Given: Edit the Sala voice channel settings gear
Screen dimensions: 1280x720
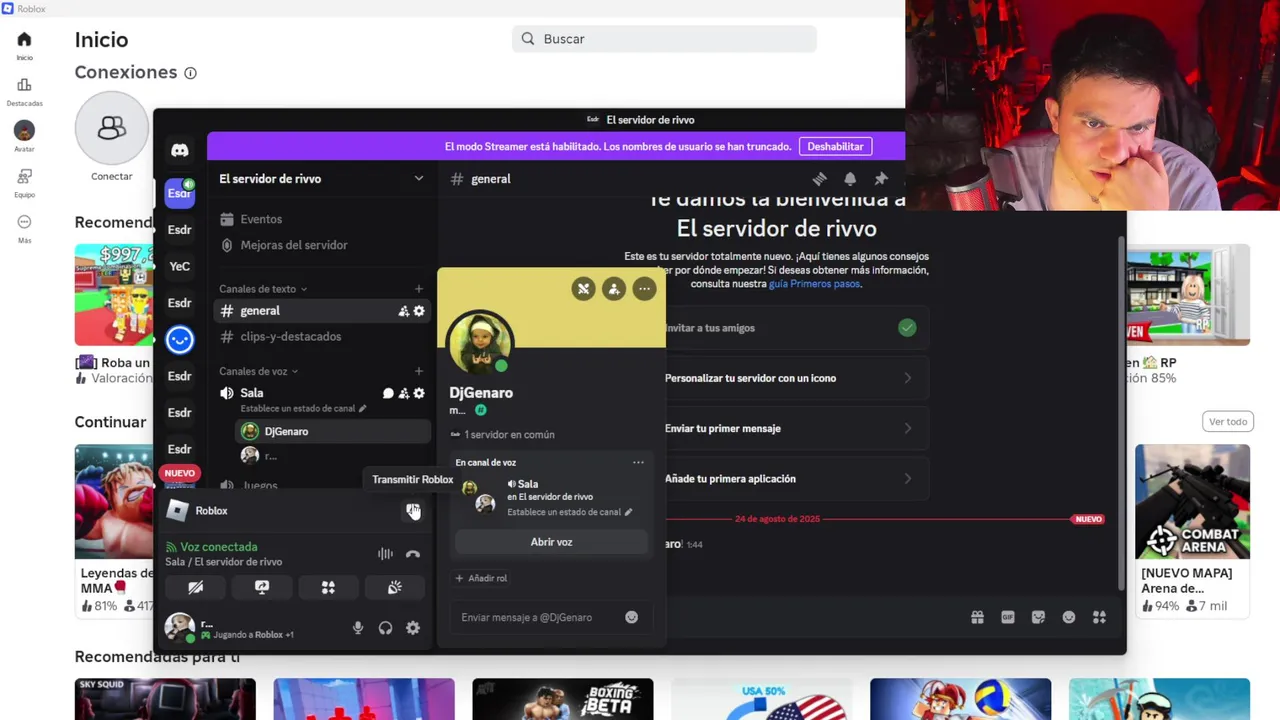Looking at the screenshot, I should pos(419,393).
